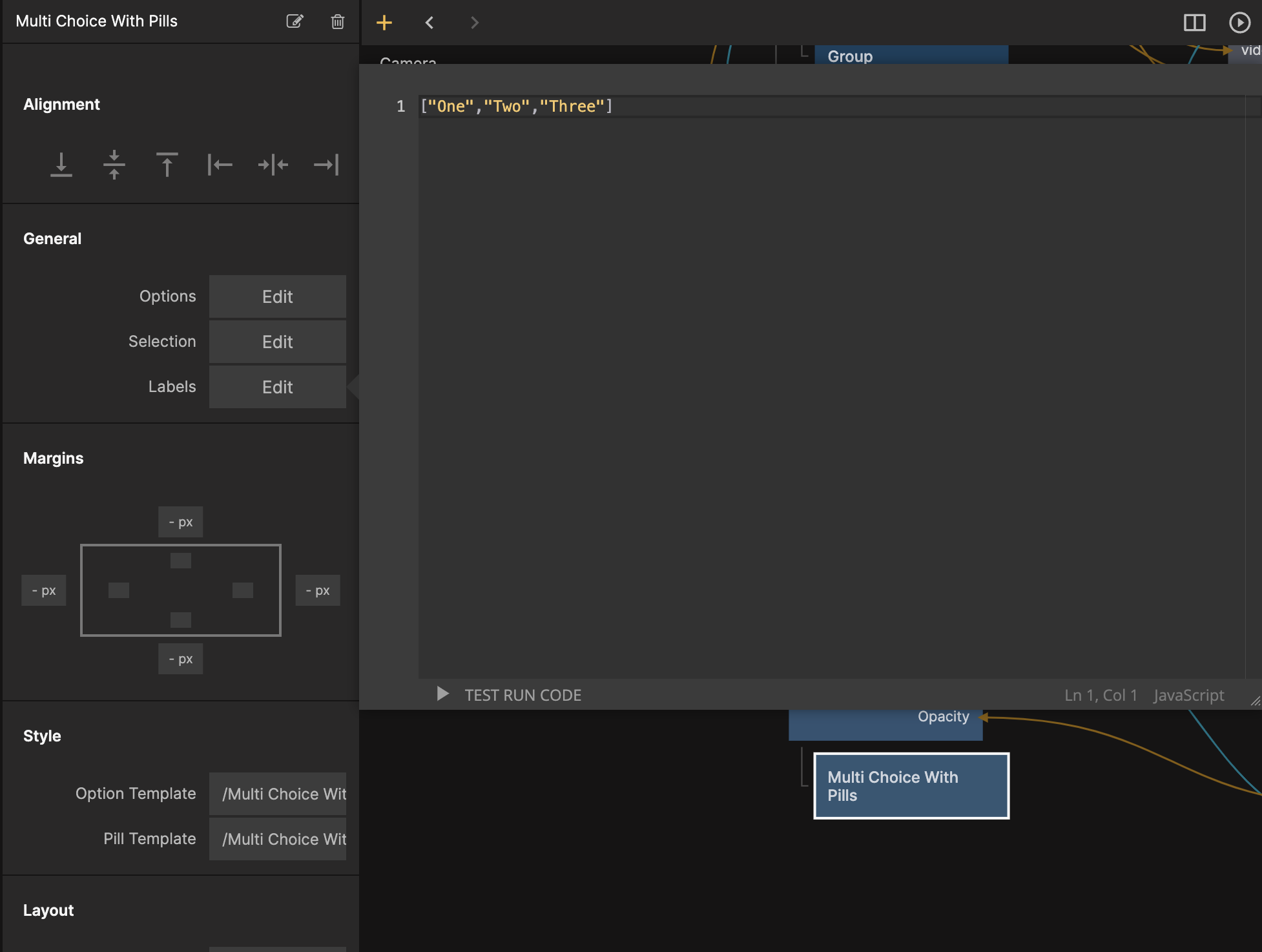The image size is (1262, 952).
Task: Select the align-top alignment icon
Action: coord(167,165)
